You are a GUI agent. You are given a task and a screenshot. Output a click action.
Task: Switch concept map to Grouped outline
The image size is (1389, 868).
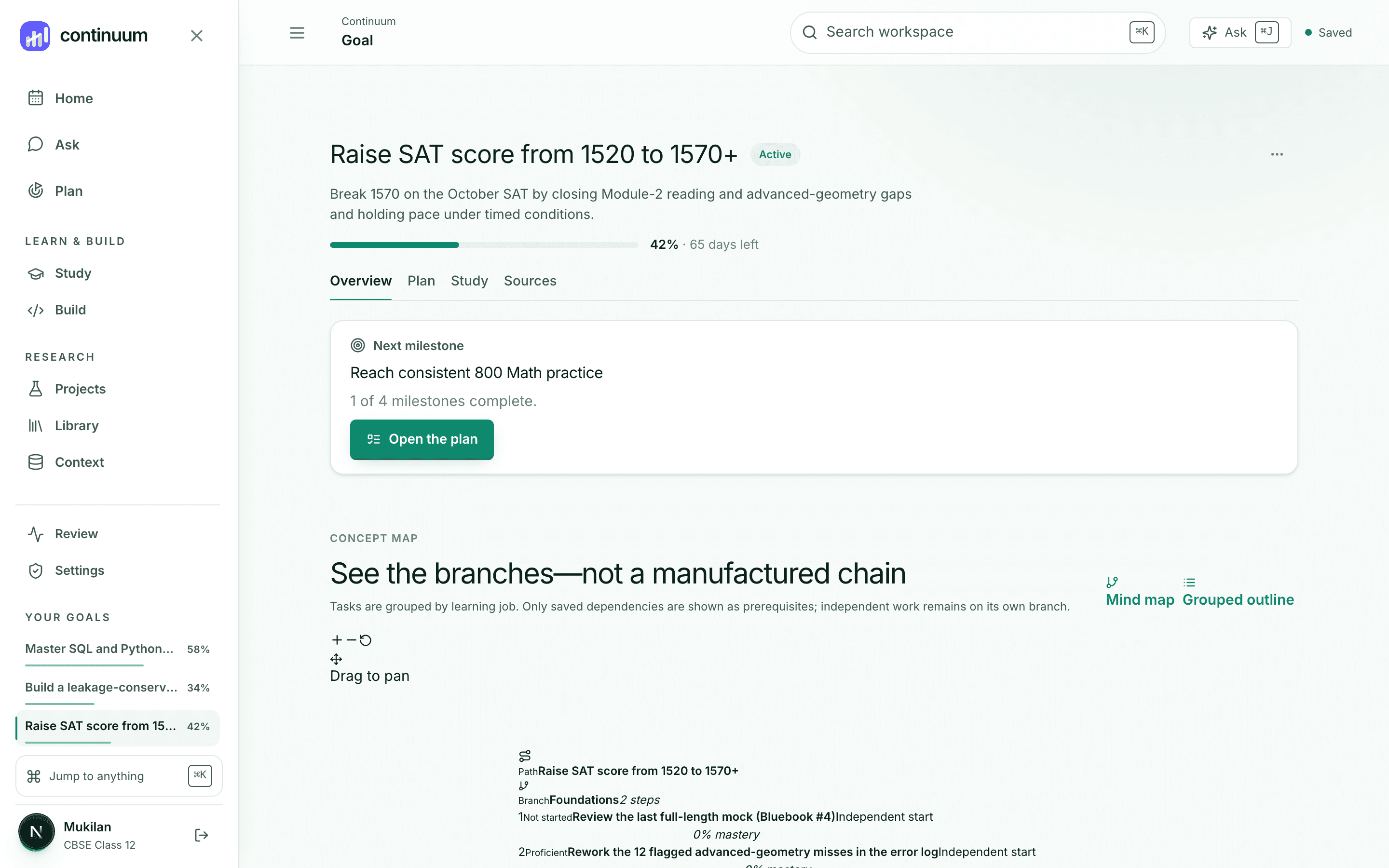coord(1238,592)
